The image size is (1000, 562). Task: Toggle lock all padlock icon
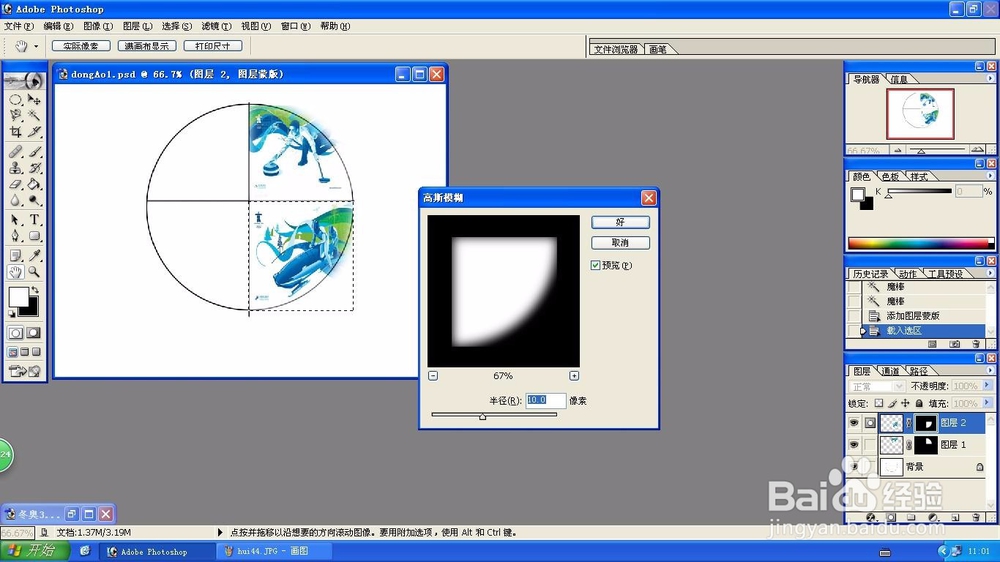coord(919,403)
